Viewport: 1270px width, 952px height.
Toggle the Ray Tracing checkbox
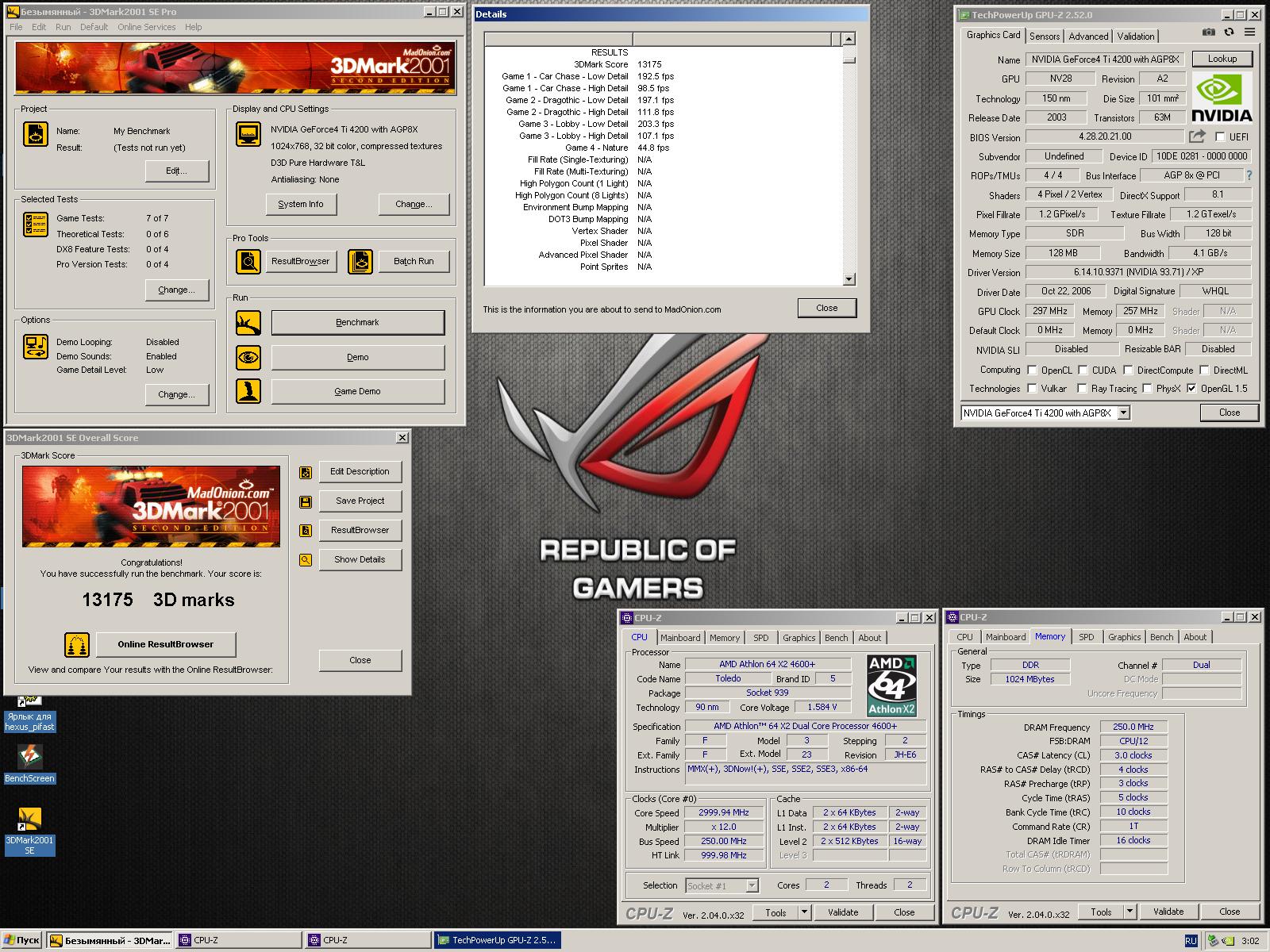(x=1082, y=389)
